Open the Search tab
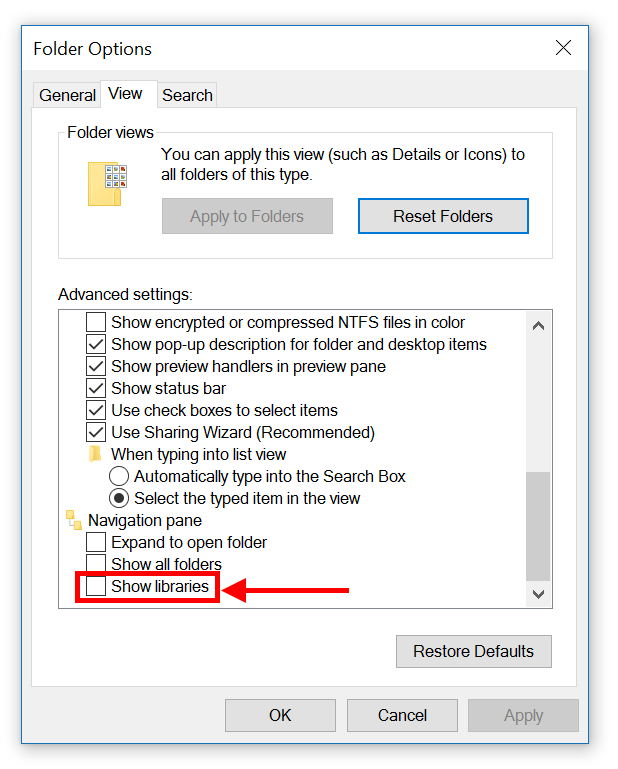This screenshot has height=769, width=618. coord(187,95)
